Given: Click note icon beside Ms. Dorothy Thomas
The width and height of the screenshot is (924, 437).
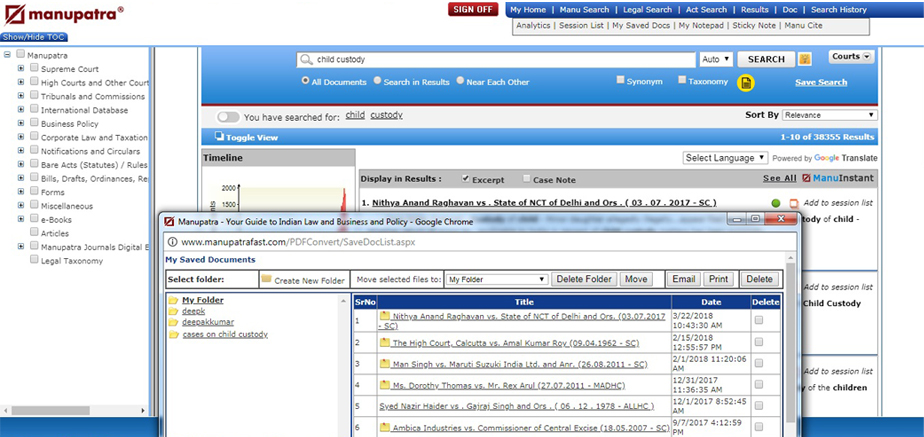Looking at the screenshot, I should (x=385, y=385).
